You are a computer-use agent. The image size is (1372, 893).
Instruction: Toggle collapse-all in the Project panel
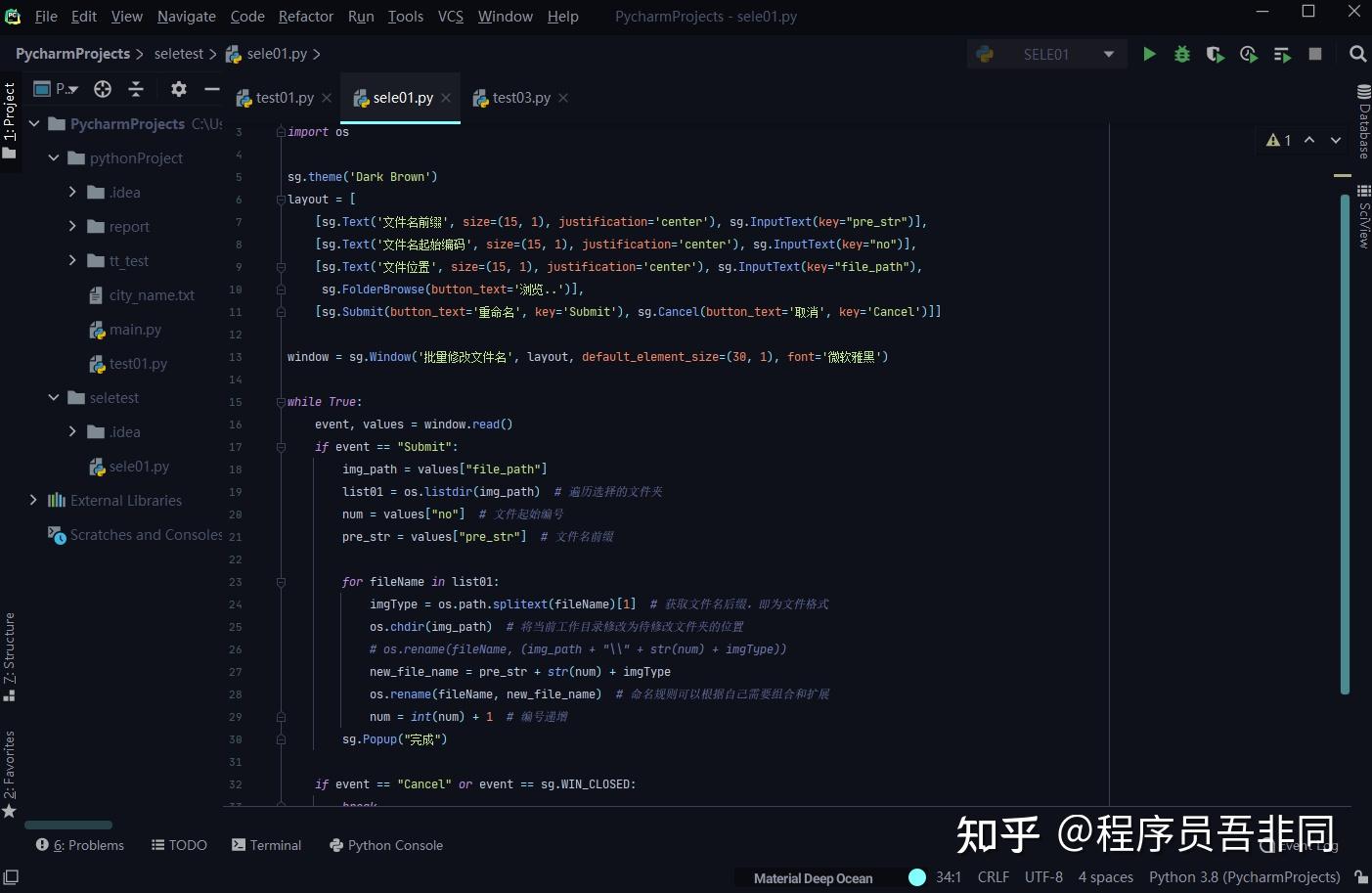coord(136,89)
